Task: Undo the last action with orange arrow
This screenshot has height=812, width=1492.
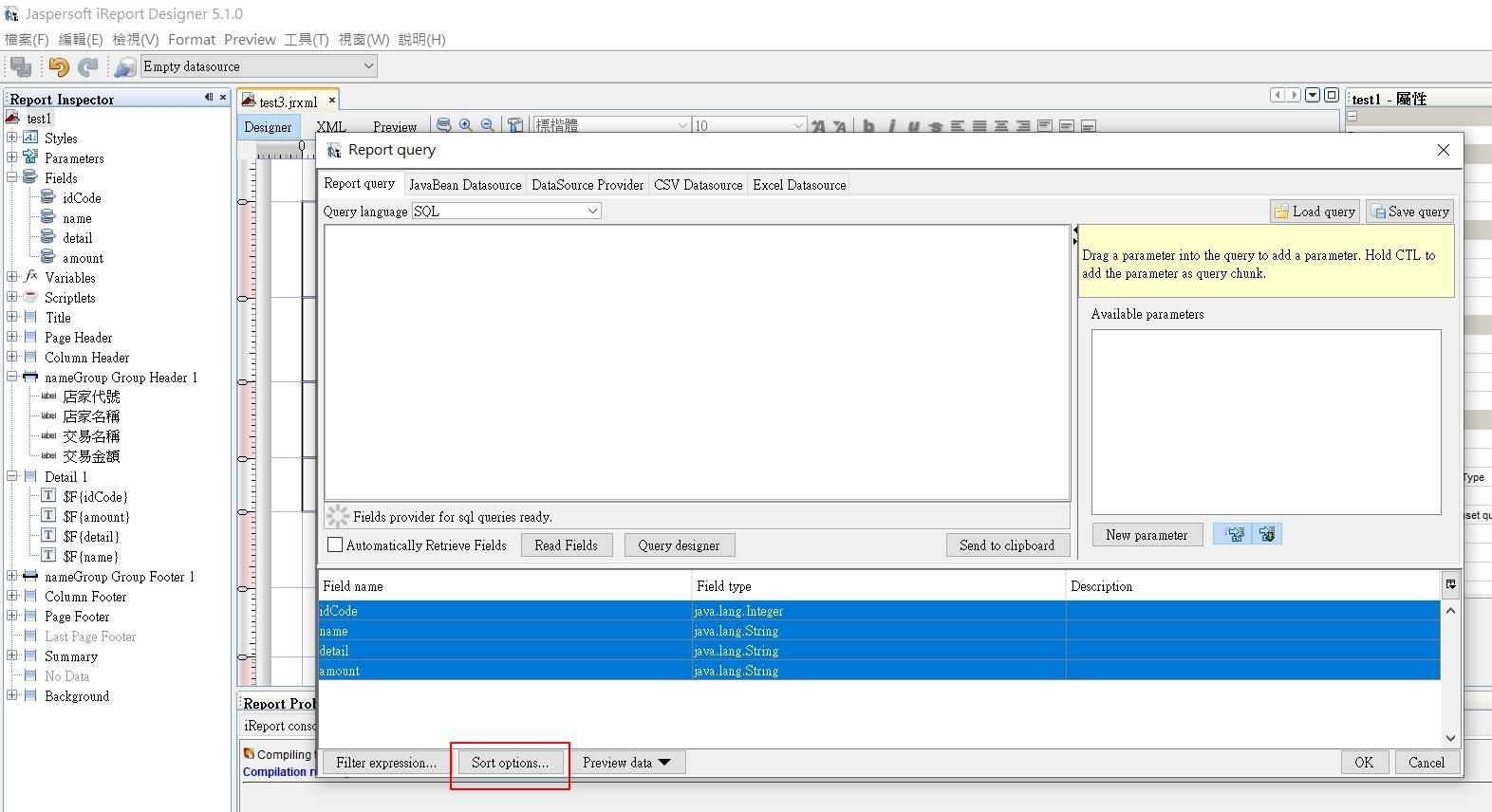Action: (59, 66)
